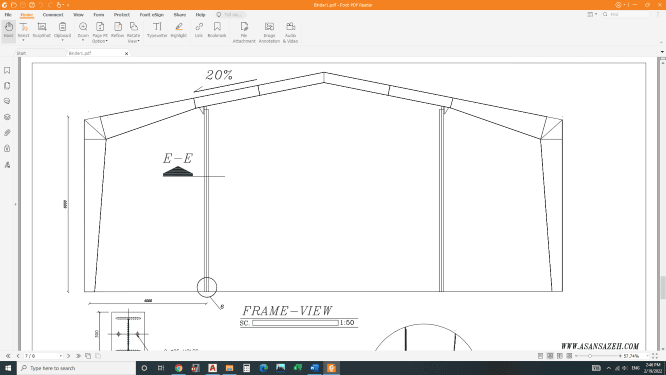Go to next page
This screenshot has width=666, height=375.
point(68,356)
